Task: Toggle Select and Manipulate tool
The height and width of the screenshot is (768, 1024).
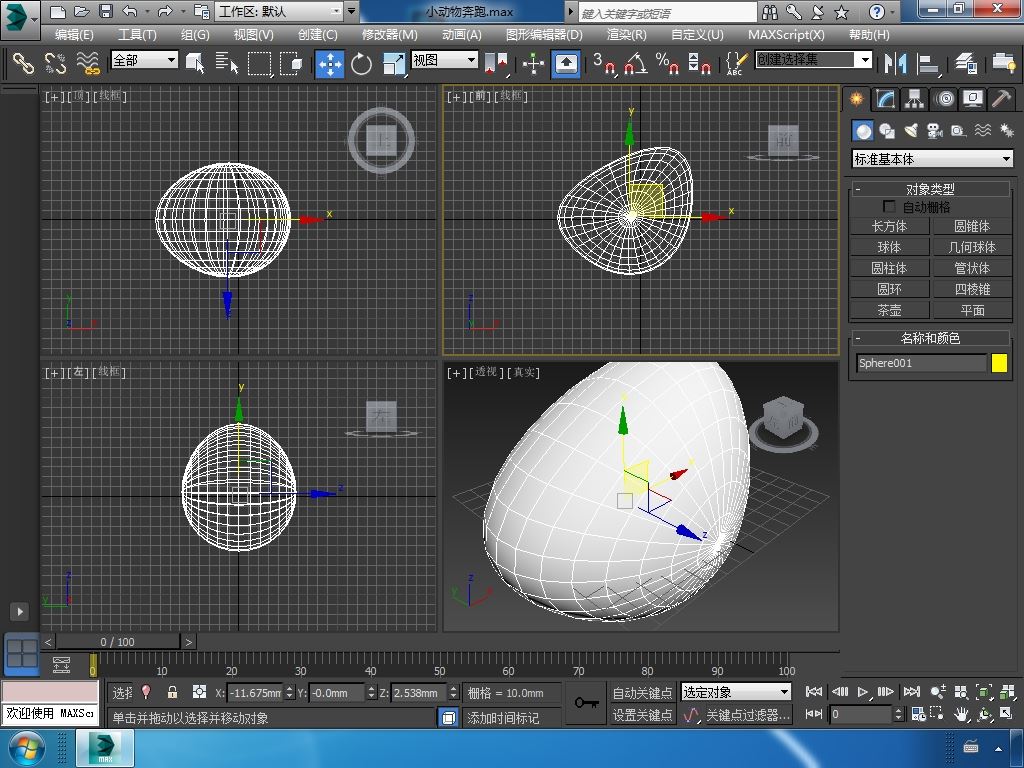Action: tap(533, 63)
